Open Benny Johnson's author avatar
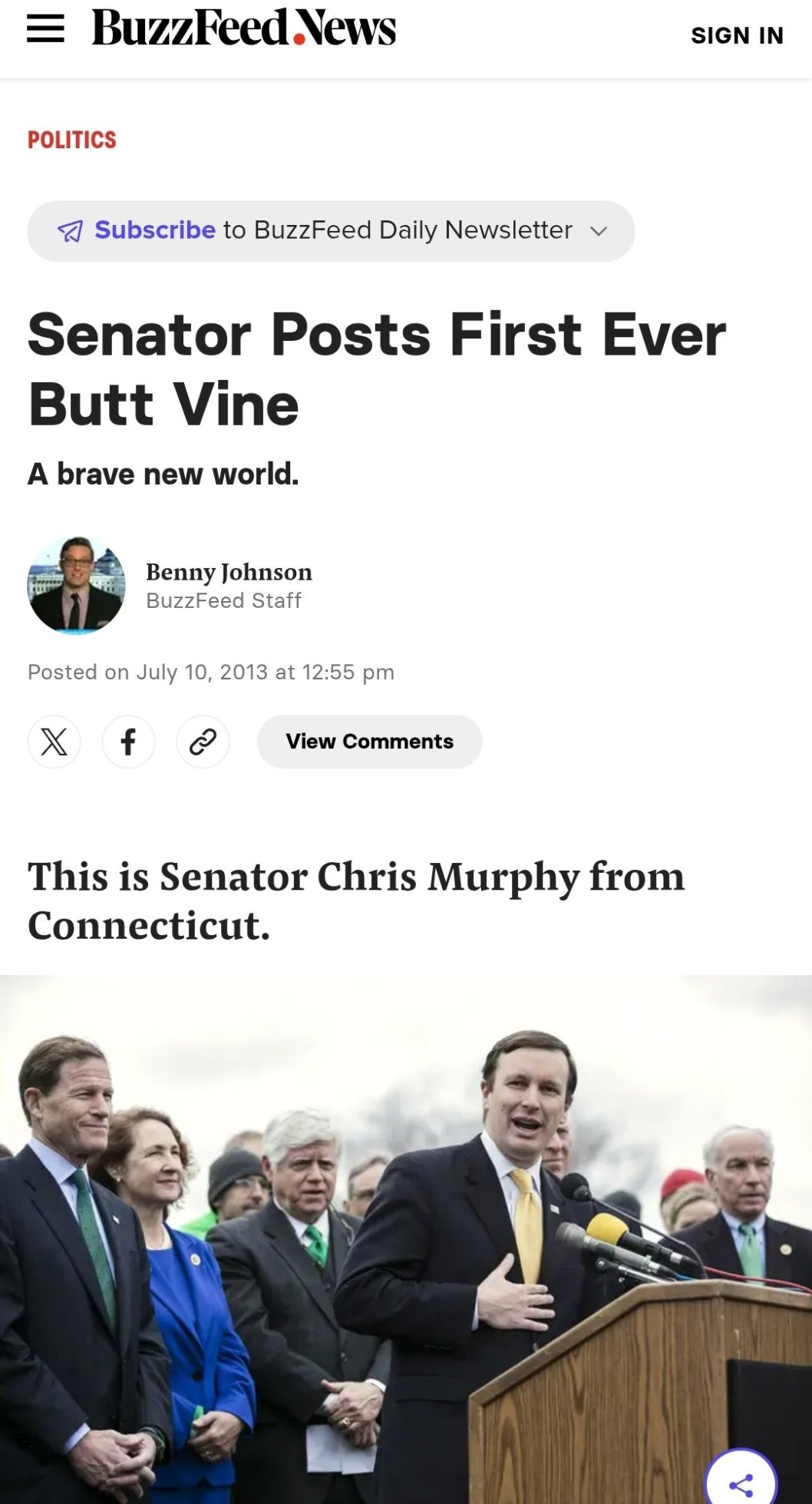Image resolution: width=812 pixels, height=1504 pixels. tap(76, 585)
